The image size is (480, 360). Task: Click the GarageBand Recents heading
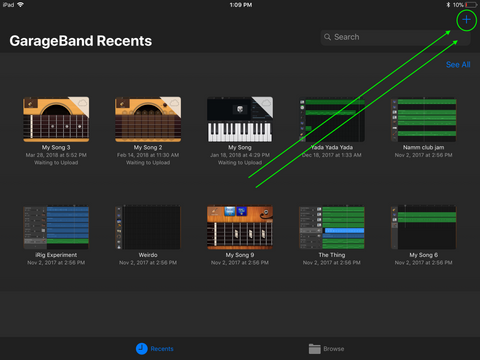tap(81, 41)
